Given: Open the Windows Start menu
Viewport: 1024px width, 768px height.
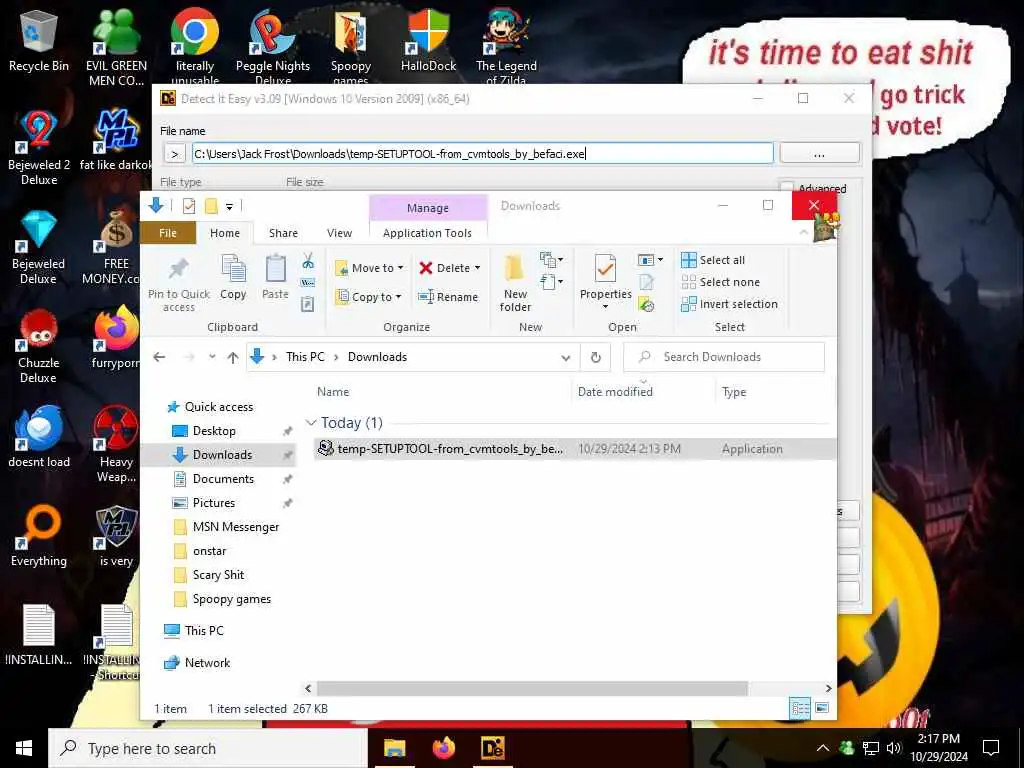Looking at the screenshot, I should [24, 748].
